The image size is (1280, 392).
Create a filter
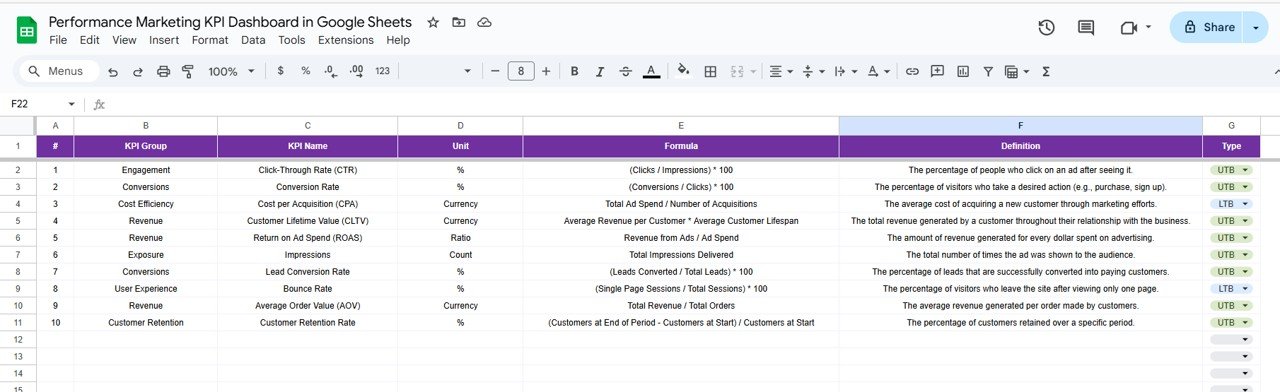988,71
